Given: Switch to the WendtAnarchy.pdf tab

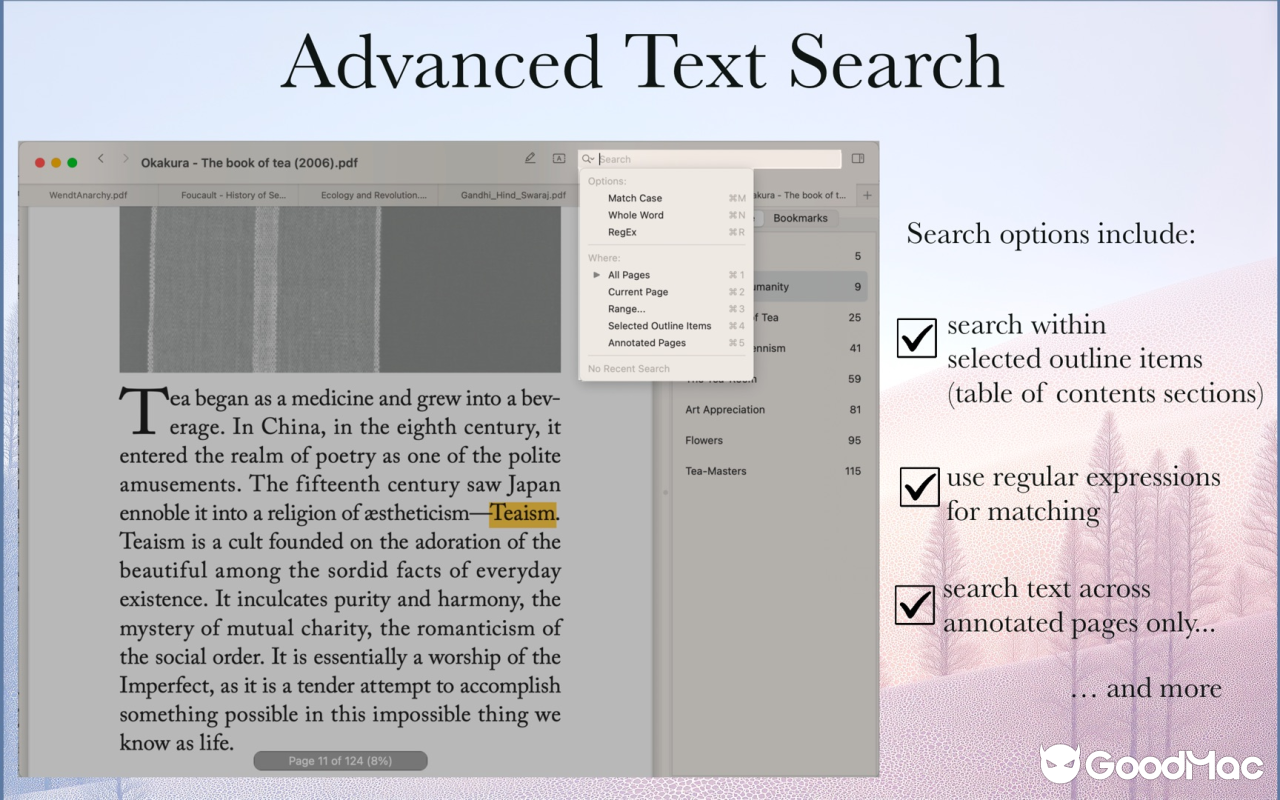Looking at the screenshot, I should (x=88, y=195).
